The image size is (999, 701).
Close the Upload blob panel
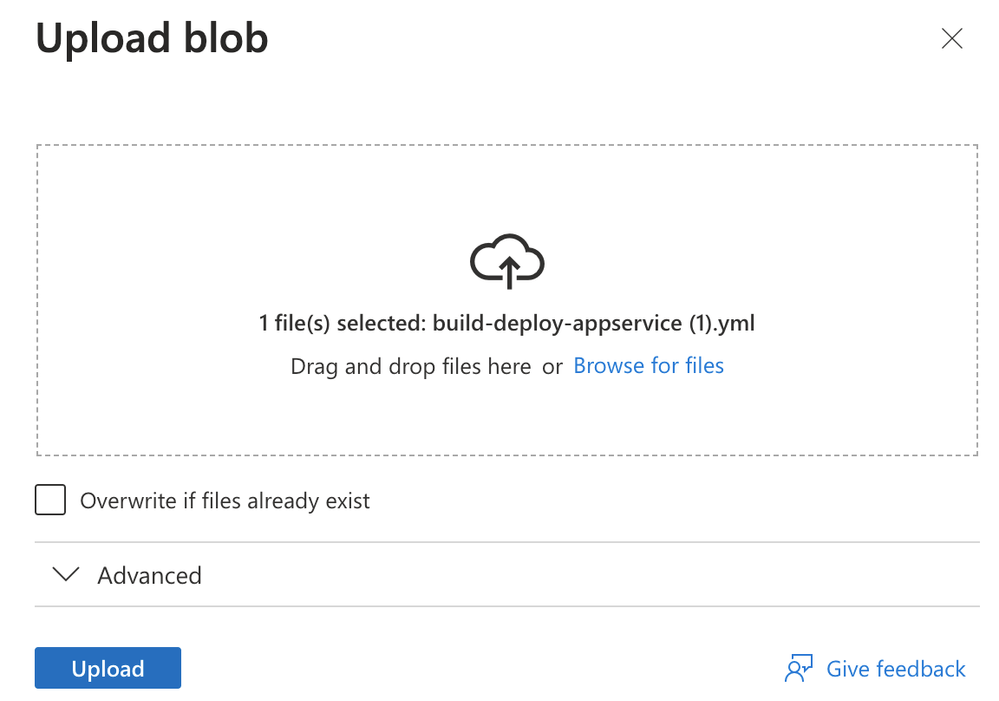coord(952,39)
